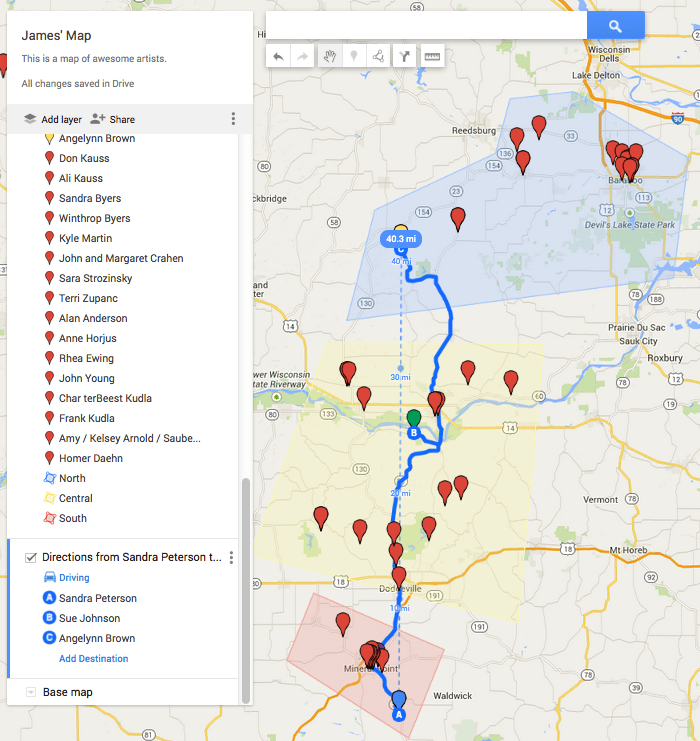This screenshot has width=700, height=741.
Task: Select Char terBeest Kudla in the list
Action: click(105, 398)
